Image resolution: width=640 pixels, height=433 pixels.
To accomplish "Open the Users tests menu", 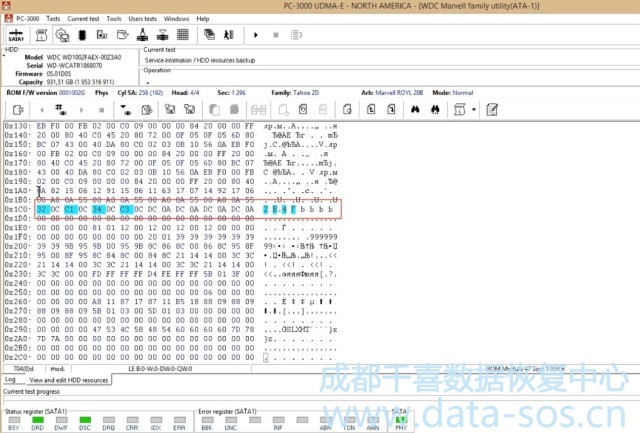I will (142, 19).
